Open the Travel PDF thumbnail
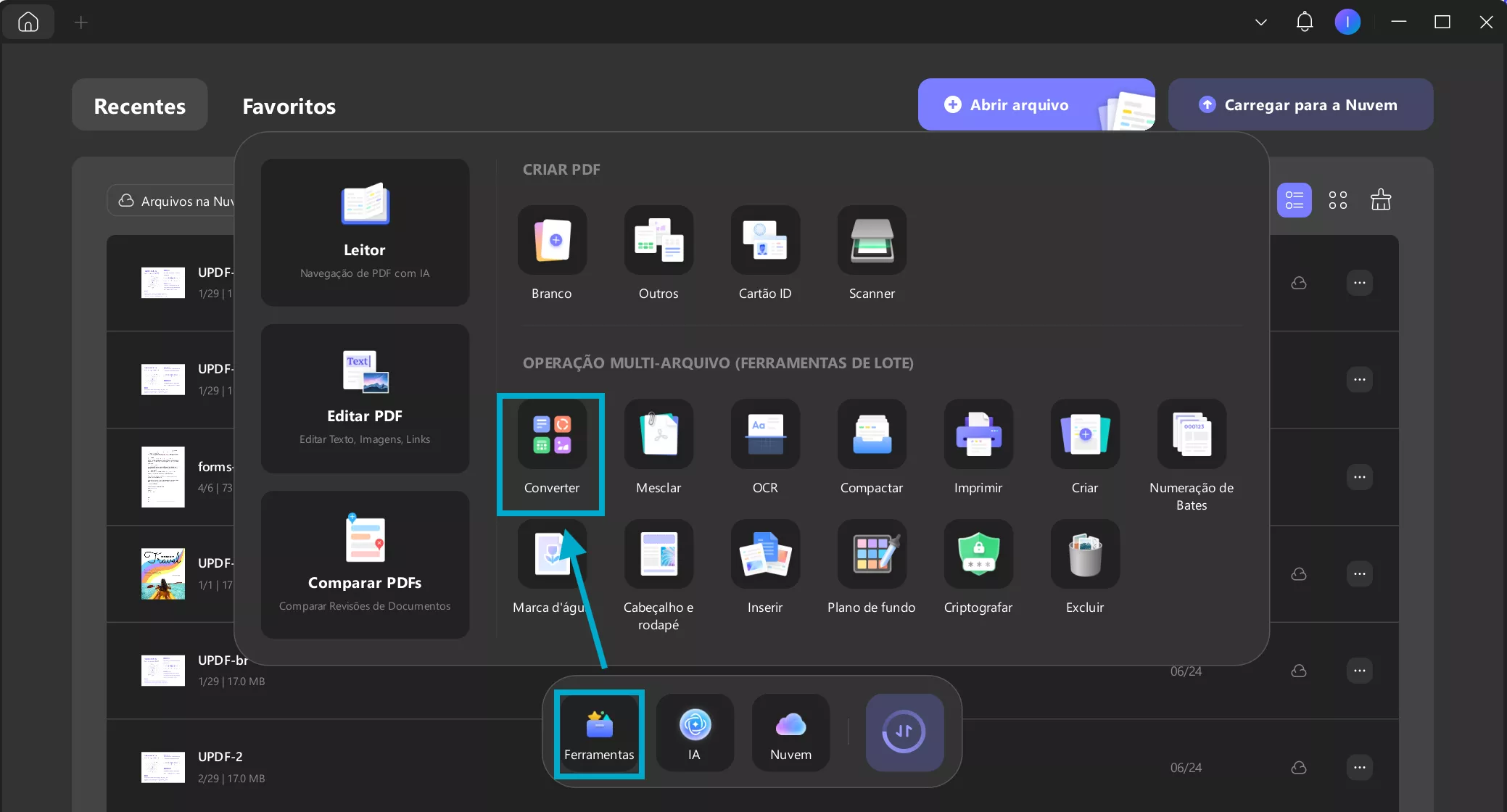The height and width of the screenshot is (812, 1507). click(x=162, y=573)
